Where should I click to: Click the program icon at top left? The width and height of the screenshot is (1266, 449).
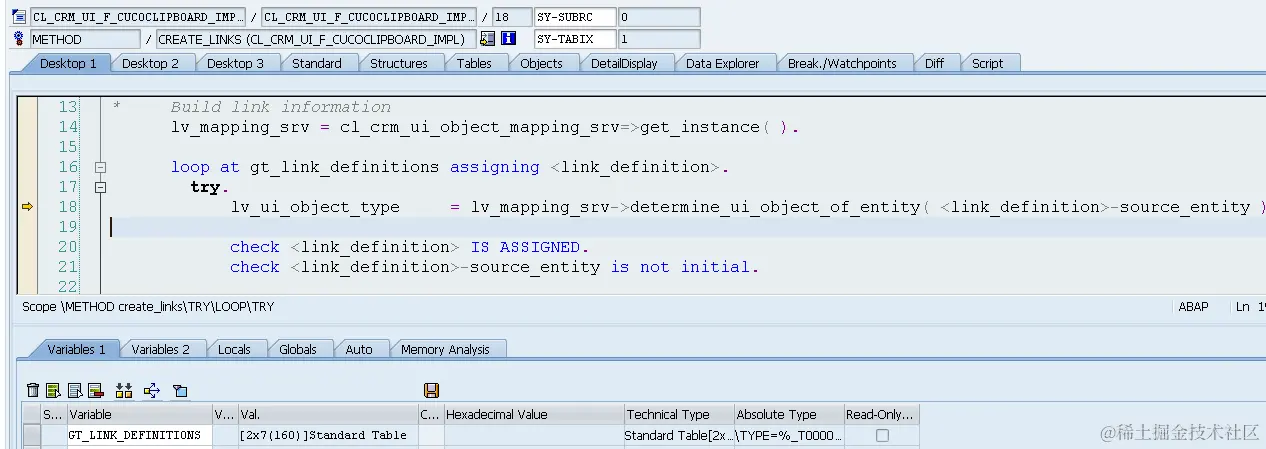[x=19, y=17]
